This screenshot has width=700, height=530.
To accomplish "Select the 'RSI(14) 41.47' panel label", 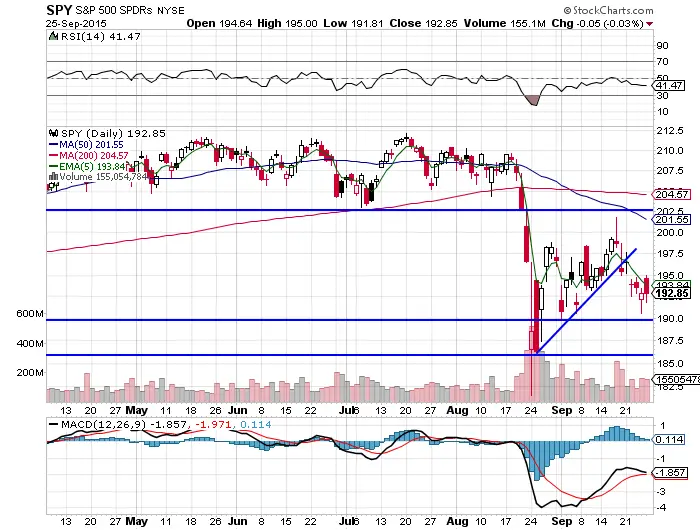I will [100, 36].
